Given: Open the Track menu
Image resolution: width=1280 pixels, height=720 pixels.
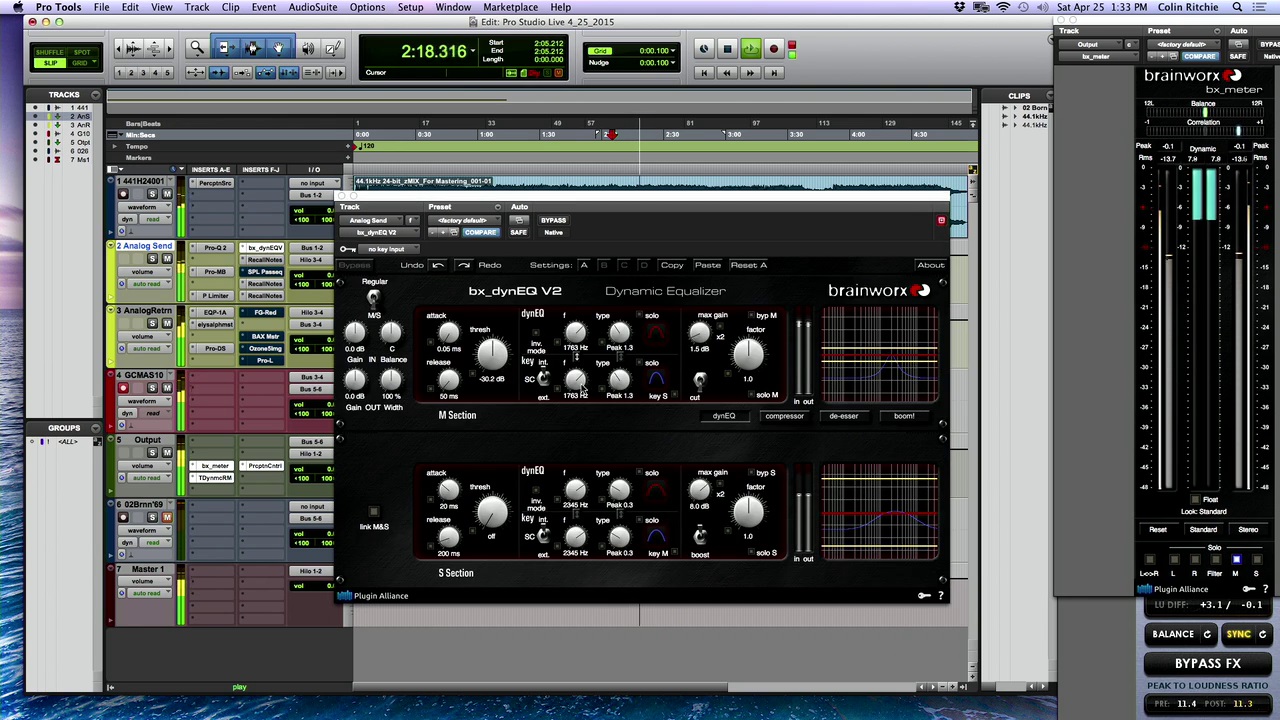Looking at the screenshot, I should click(x=197, y=7).
